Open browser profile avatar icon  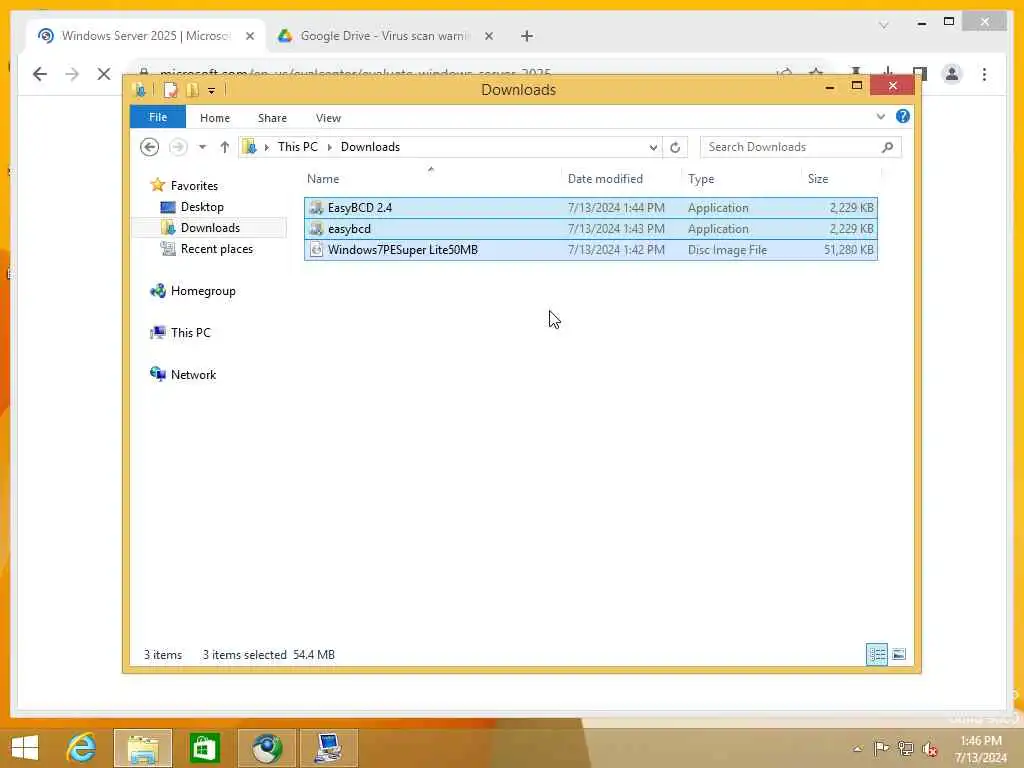[952, 74]
